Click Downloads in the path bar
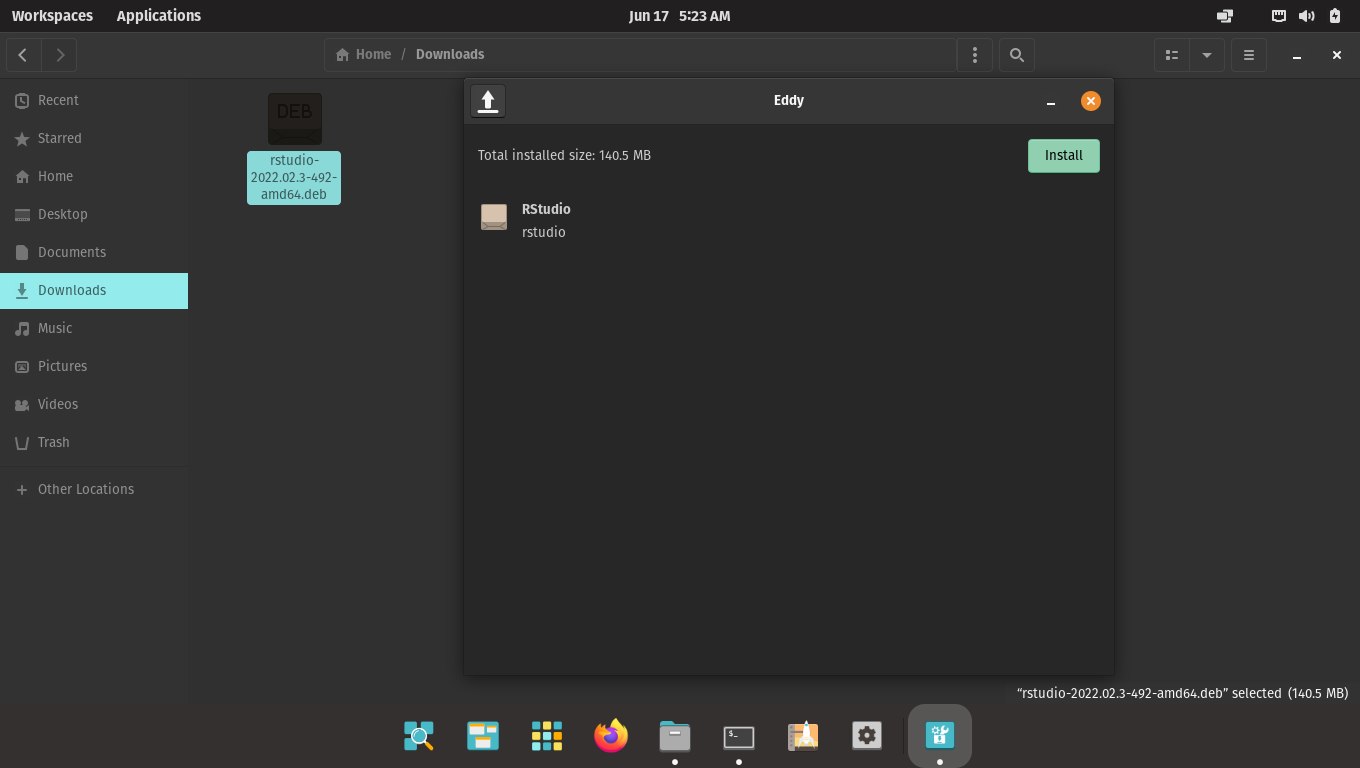1360x768 pixels. [x=450, y=54]
